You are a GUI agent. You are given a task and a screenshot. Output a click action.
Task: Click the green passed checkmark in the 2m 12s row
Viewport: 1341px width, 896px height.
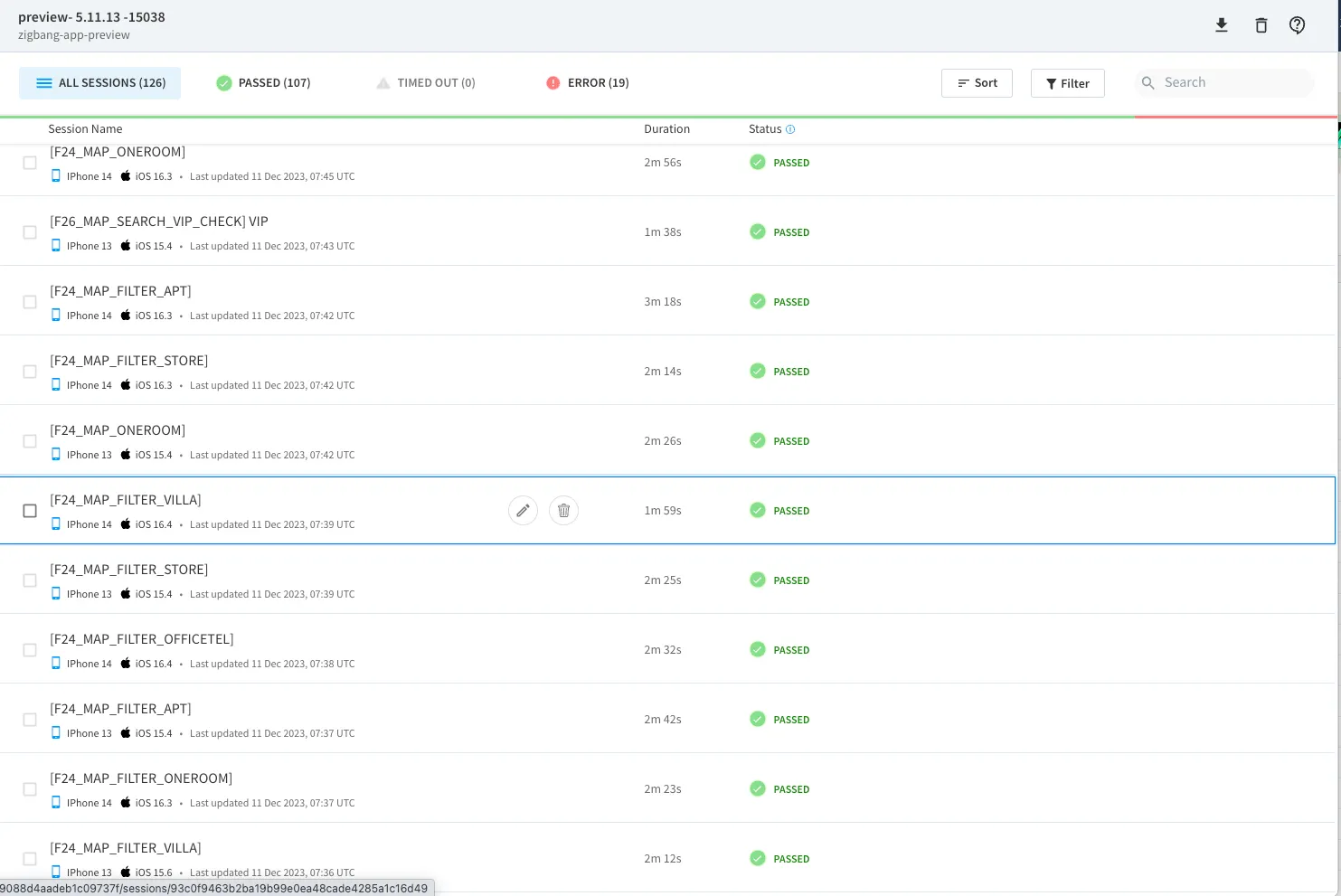pyautogui.click(x=758, y=859)
